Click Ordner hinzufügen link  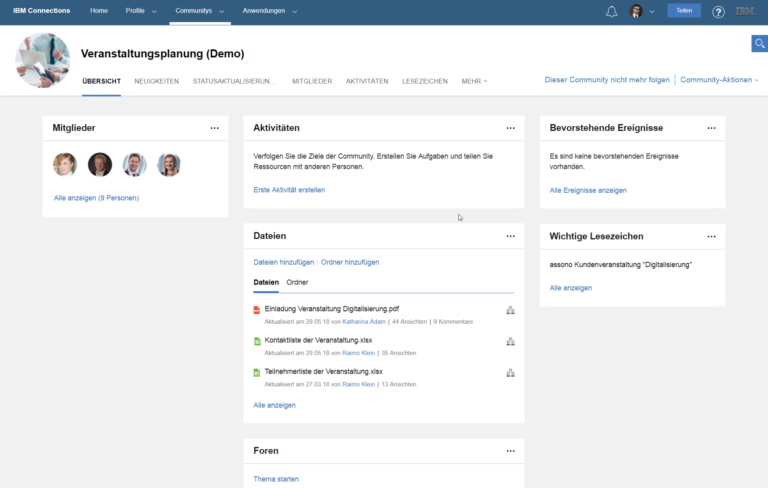point(350,262)
